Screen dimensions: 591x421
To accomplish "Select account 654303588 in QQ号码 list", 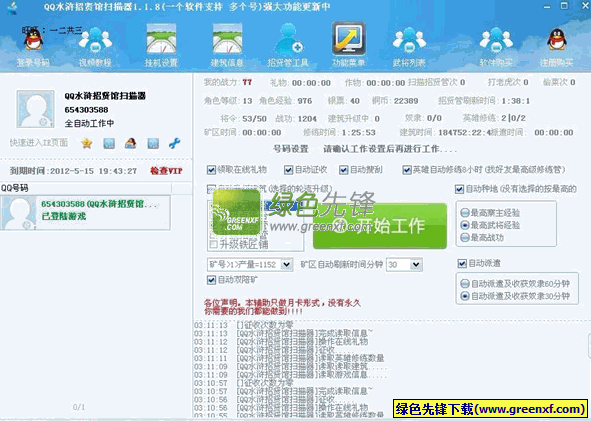I will [x=85, y=213].
